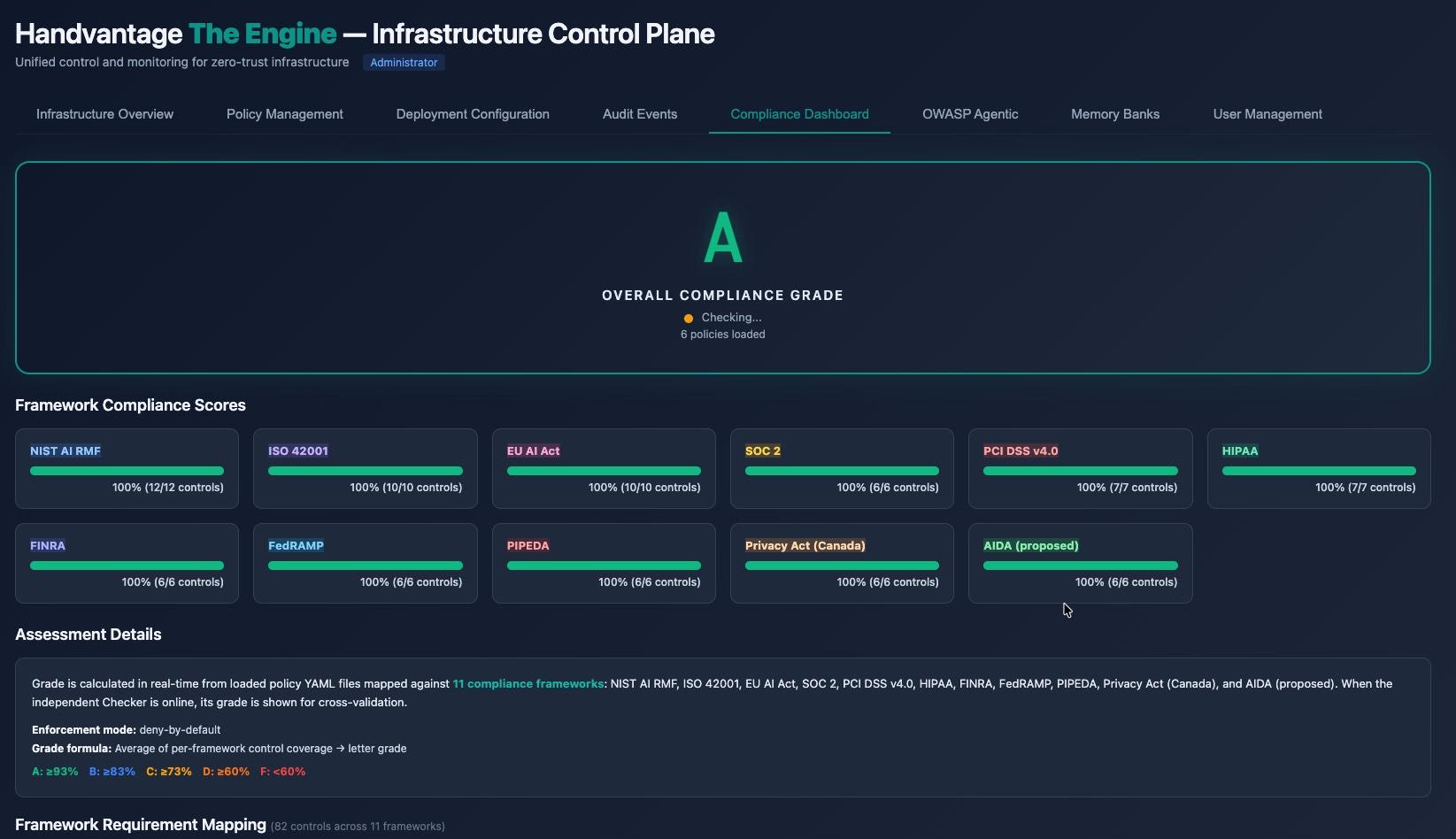The image size is (1456, 839).
Task: Click the '11 compliance frameworks' highlighted text
Action: click(528, 684)
